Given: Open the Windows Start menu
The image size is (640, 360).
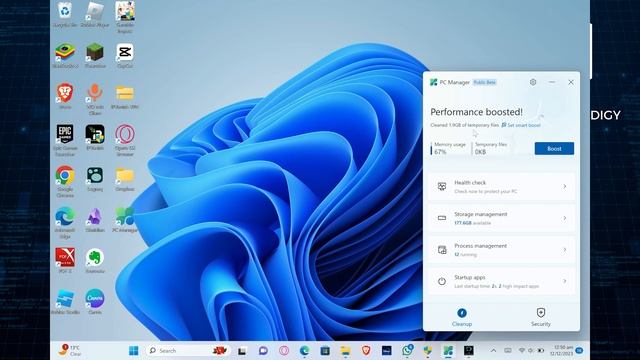Looking at the screenshot, I should [133, 350].
